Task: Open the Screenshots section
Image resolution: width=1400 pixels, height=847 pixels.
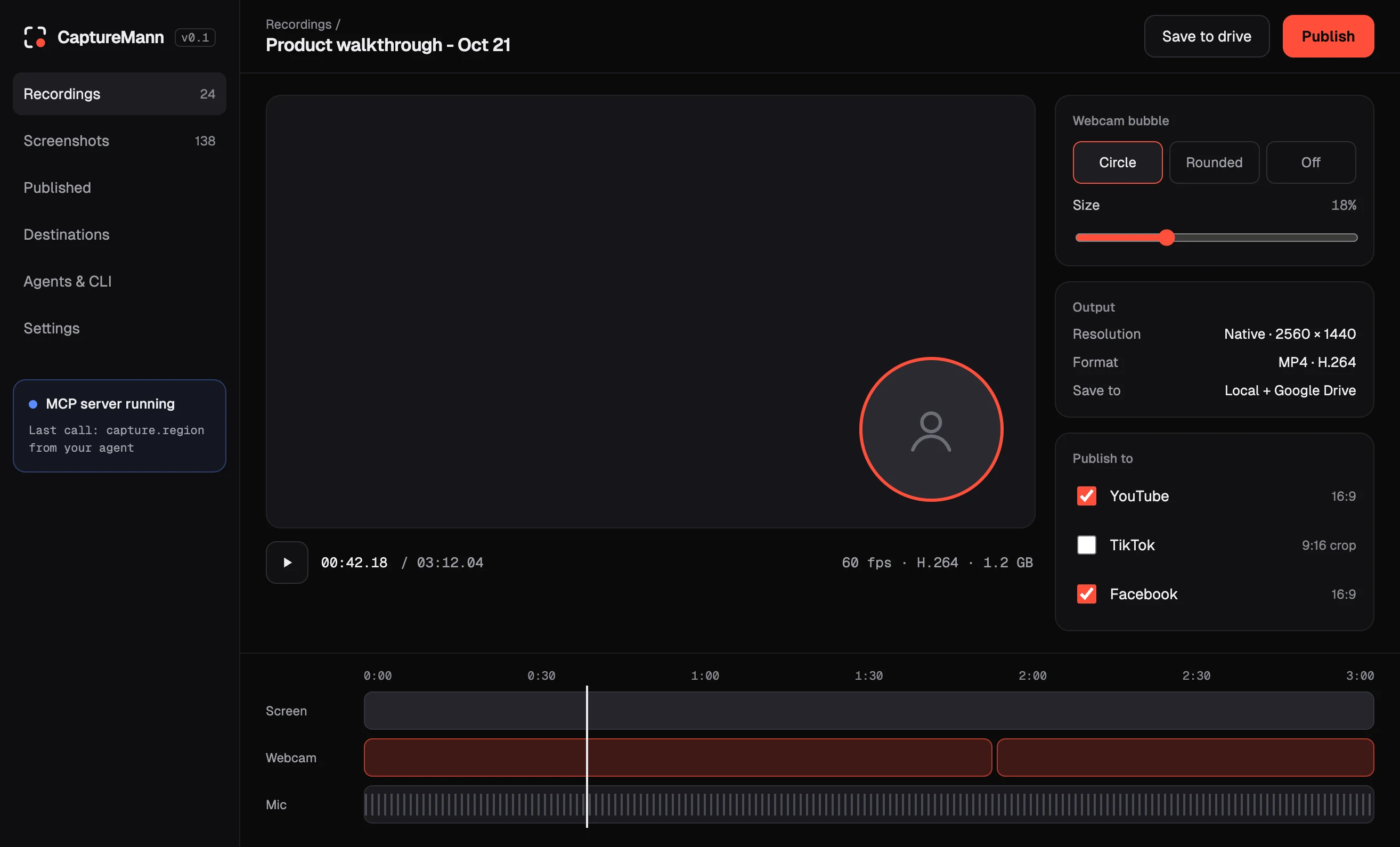Action: (x=119, y=141)
